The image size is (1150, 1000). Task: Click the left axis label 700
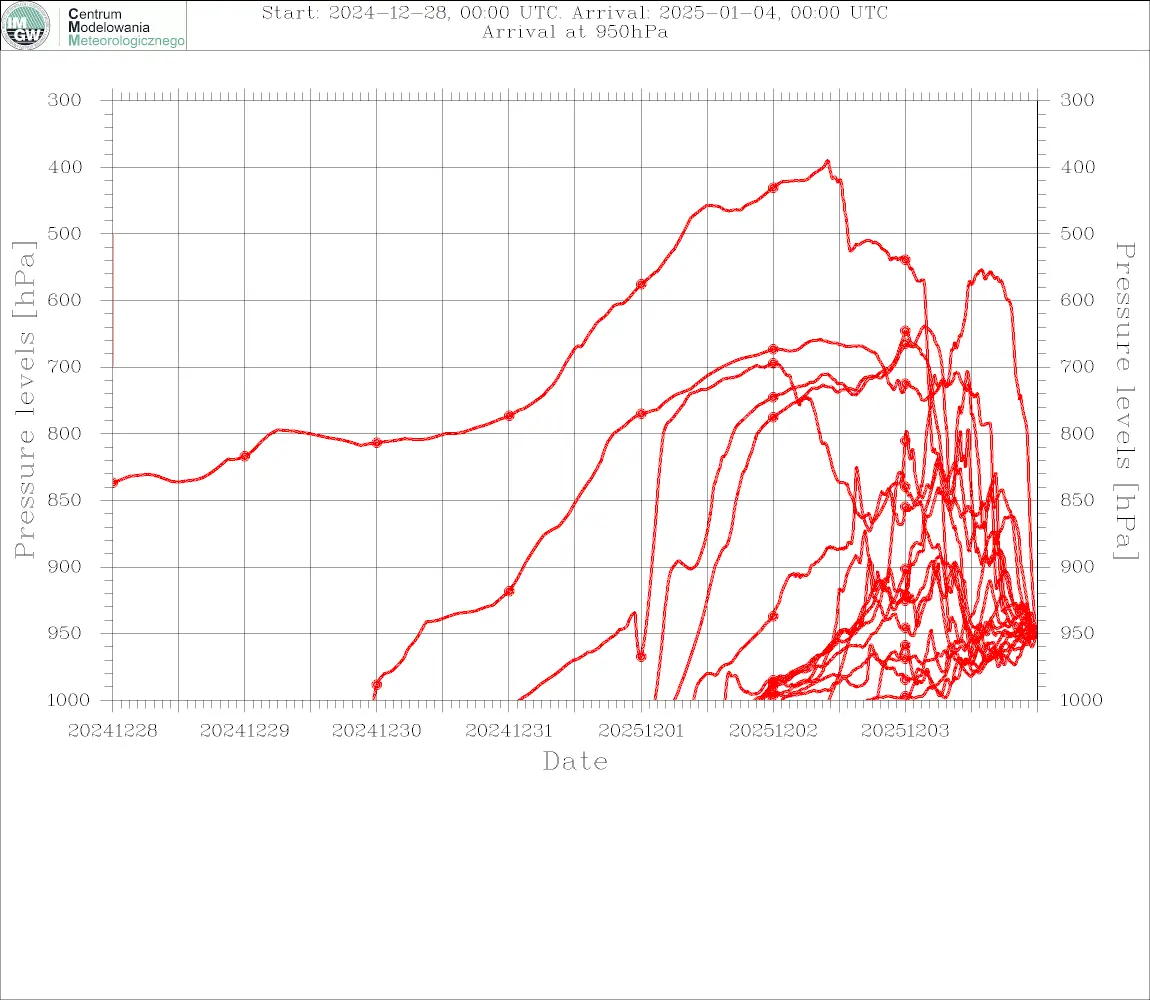(x=65, y=367)
